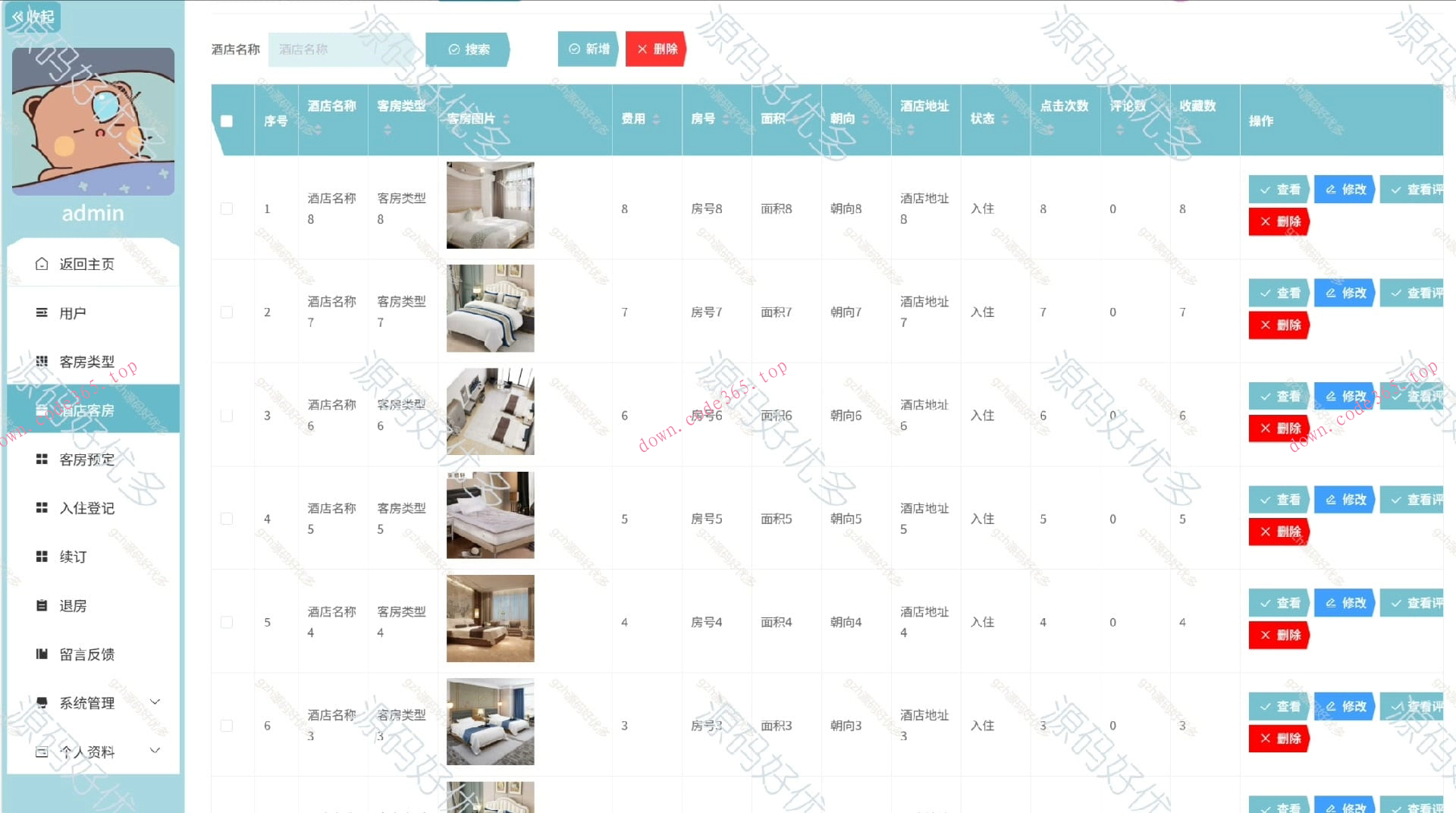Click 删除 for the 房号8 row
The width and height of the screenshot is (1456, 813).
coord(1280,221)
